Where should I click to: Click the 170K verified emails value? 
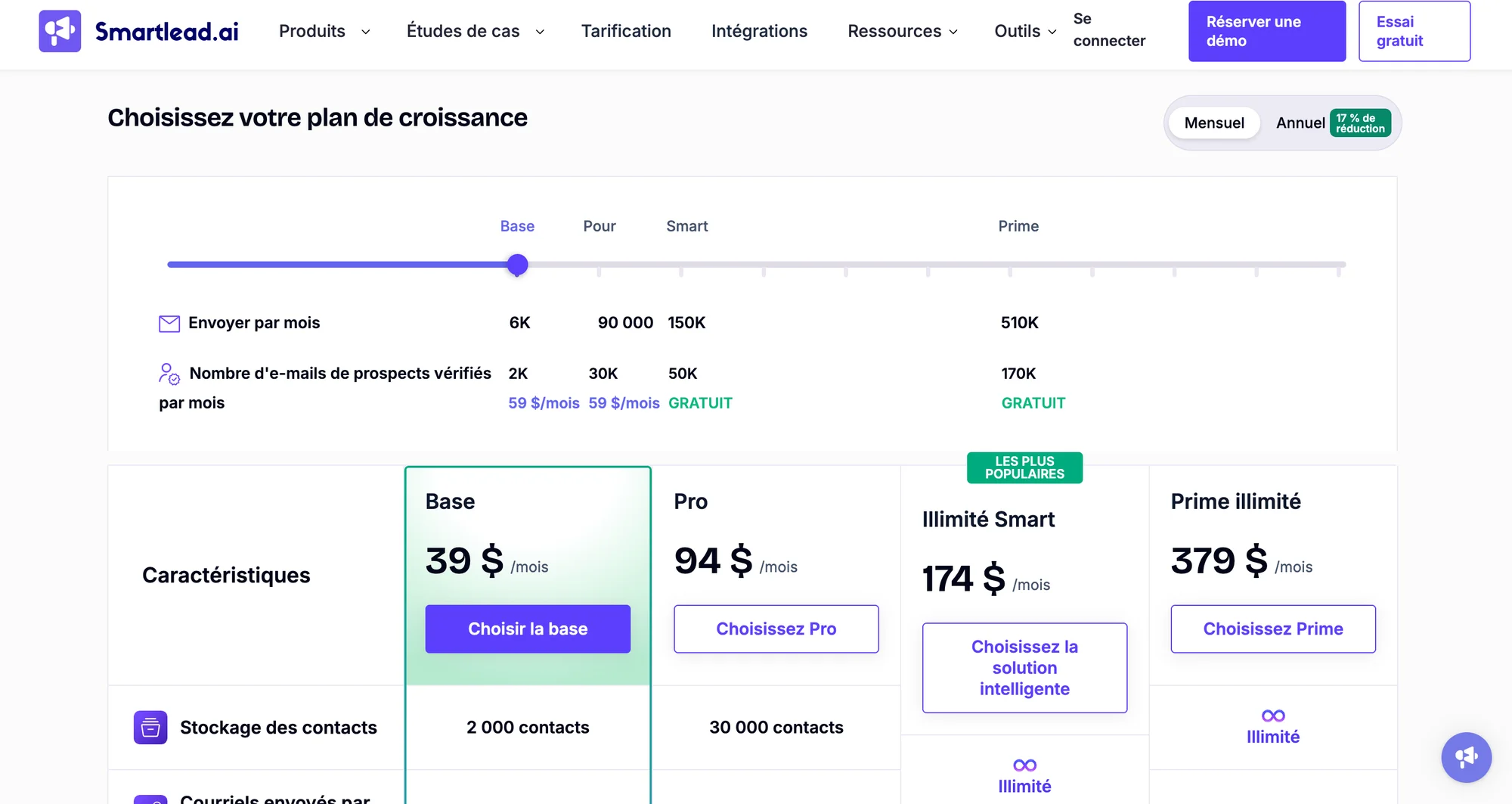coord(1018,374)
